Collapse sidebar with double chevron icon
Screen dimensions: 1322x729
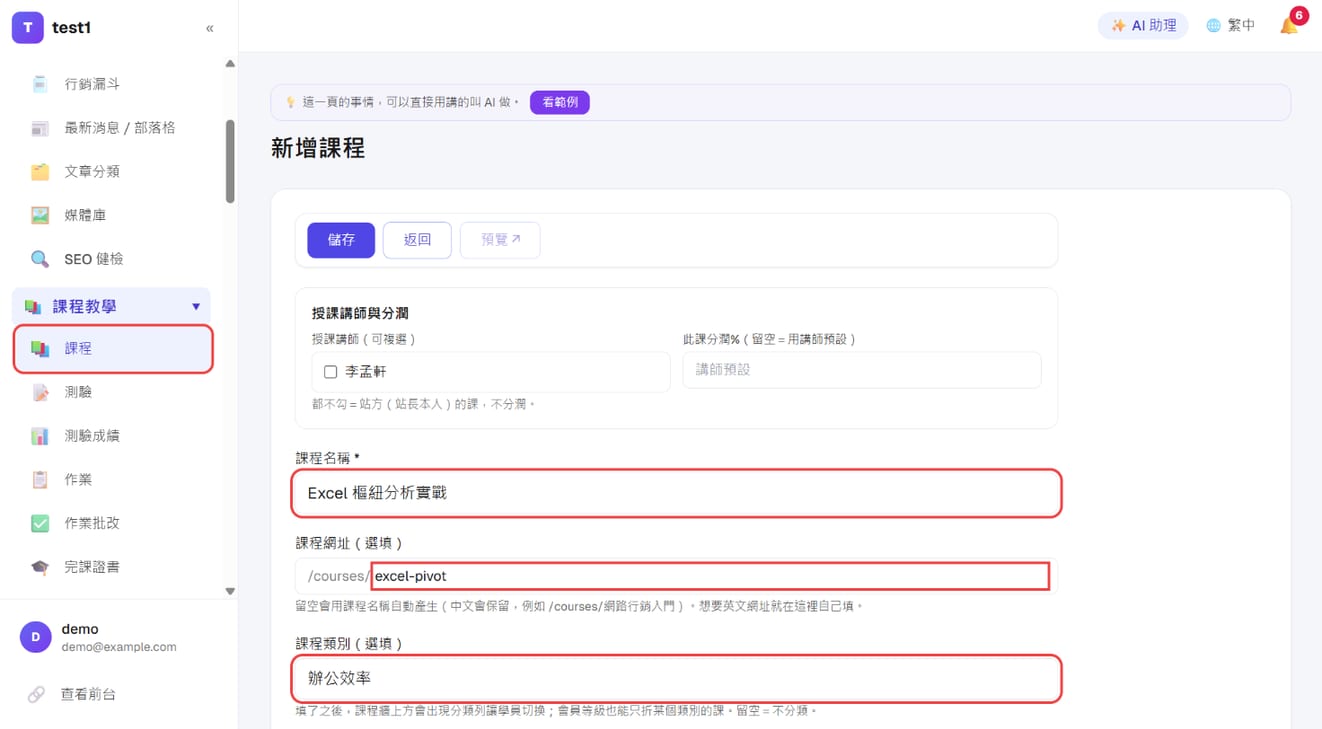point(209,28)
